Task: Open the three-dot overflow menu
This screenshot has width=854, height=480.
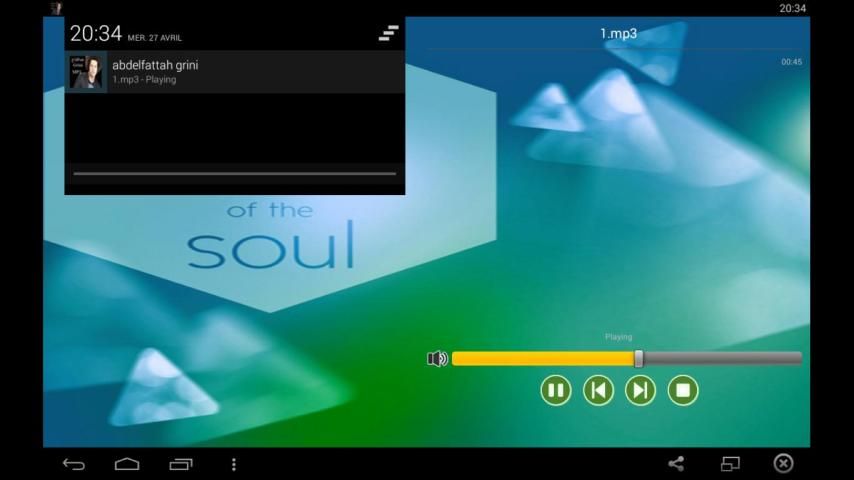Action: pyautogui.click(x=234, y=464)
